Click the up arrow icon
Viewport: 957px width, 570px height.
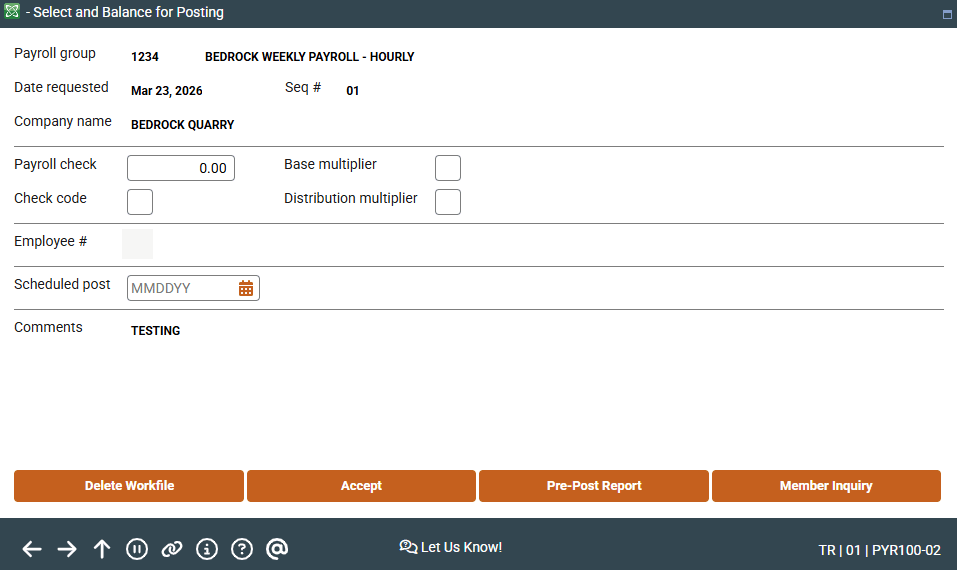(x=102, y=549)
